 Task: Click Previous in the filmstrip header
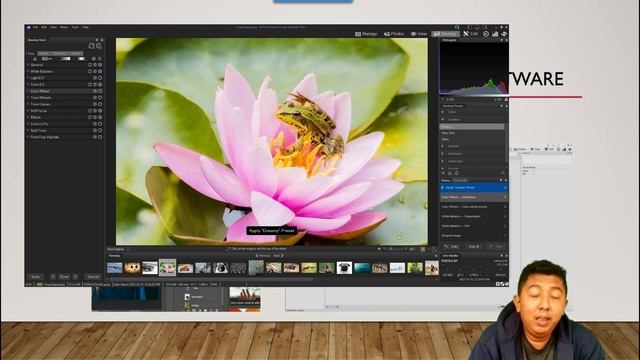click(263, 256)
